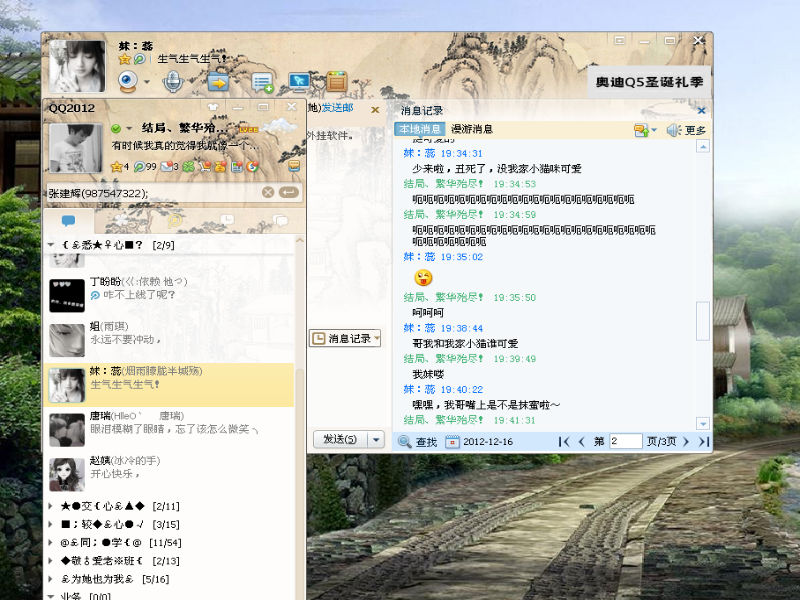The width and height of the screenshot is (800, 600).
Task: Switch to the 本地消息 tab
Action: (x=420, y=129)
